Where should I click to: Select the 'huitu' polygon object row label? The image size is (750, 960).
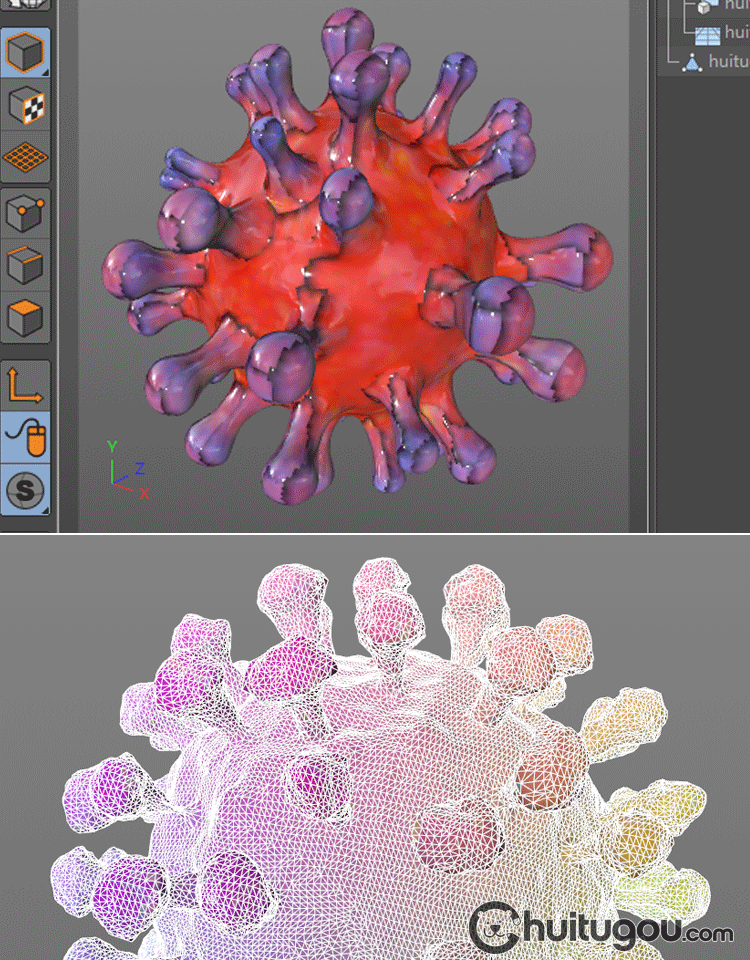pyautogui.click(x=729, y=61)
